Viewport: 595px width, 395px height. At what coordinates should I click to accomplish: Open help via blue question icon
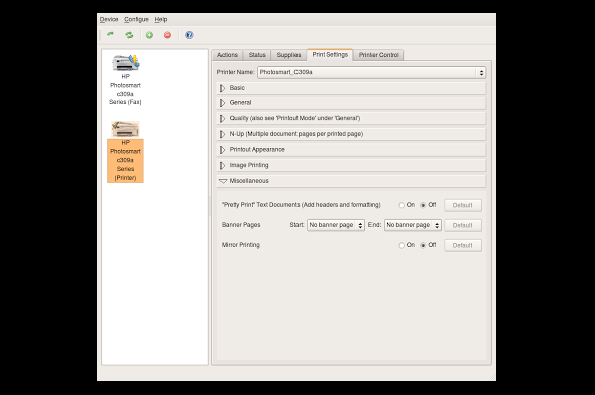[x=189, y=35]
